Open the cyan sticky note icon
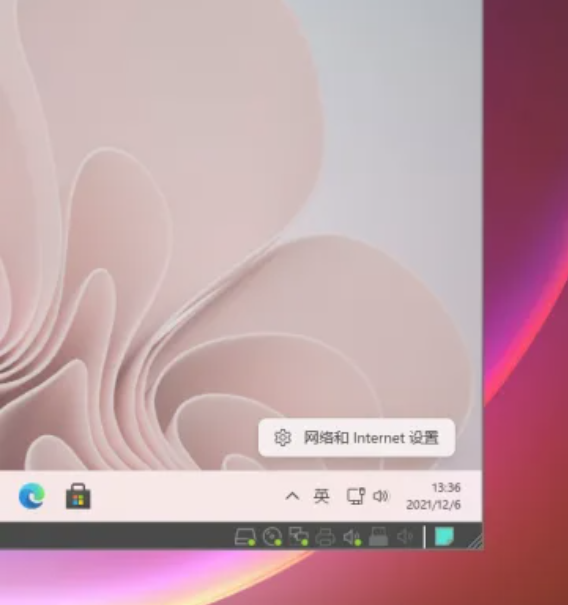 [444, 537]
